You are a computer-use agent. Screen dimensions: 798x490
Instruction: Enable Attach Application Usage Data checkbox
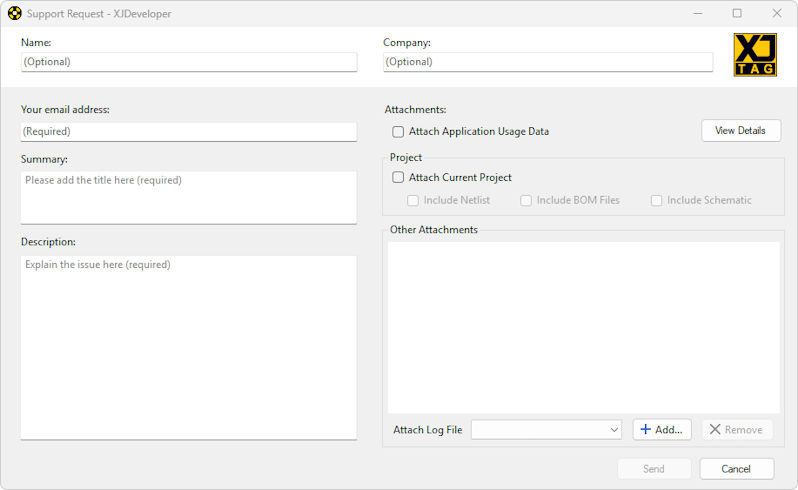(x=398, y=131)
